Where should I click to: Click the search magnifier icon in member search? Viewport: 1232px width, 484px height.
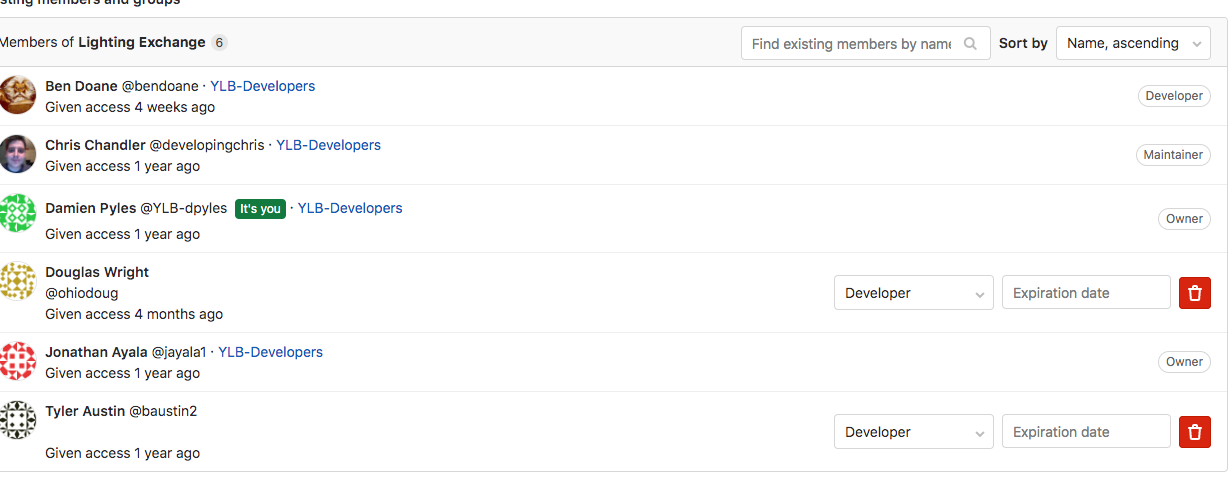pyautogui.click(x=970, y=44)
